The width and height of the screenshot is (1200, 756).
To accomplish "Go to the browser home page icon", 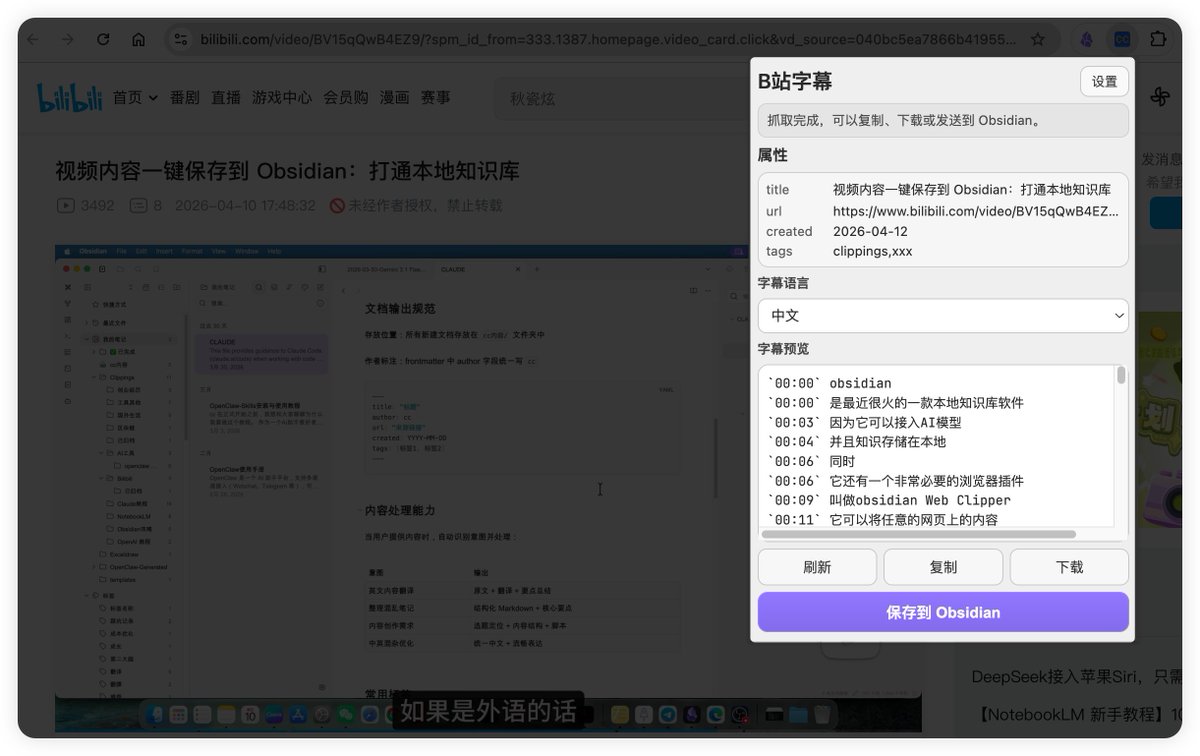I will [x=138, y=39].
